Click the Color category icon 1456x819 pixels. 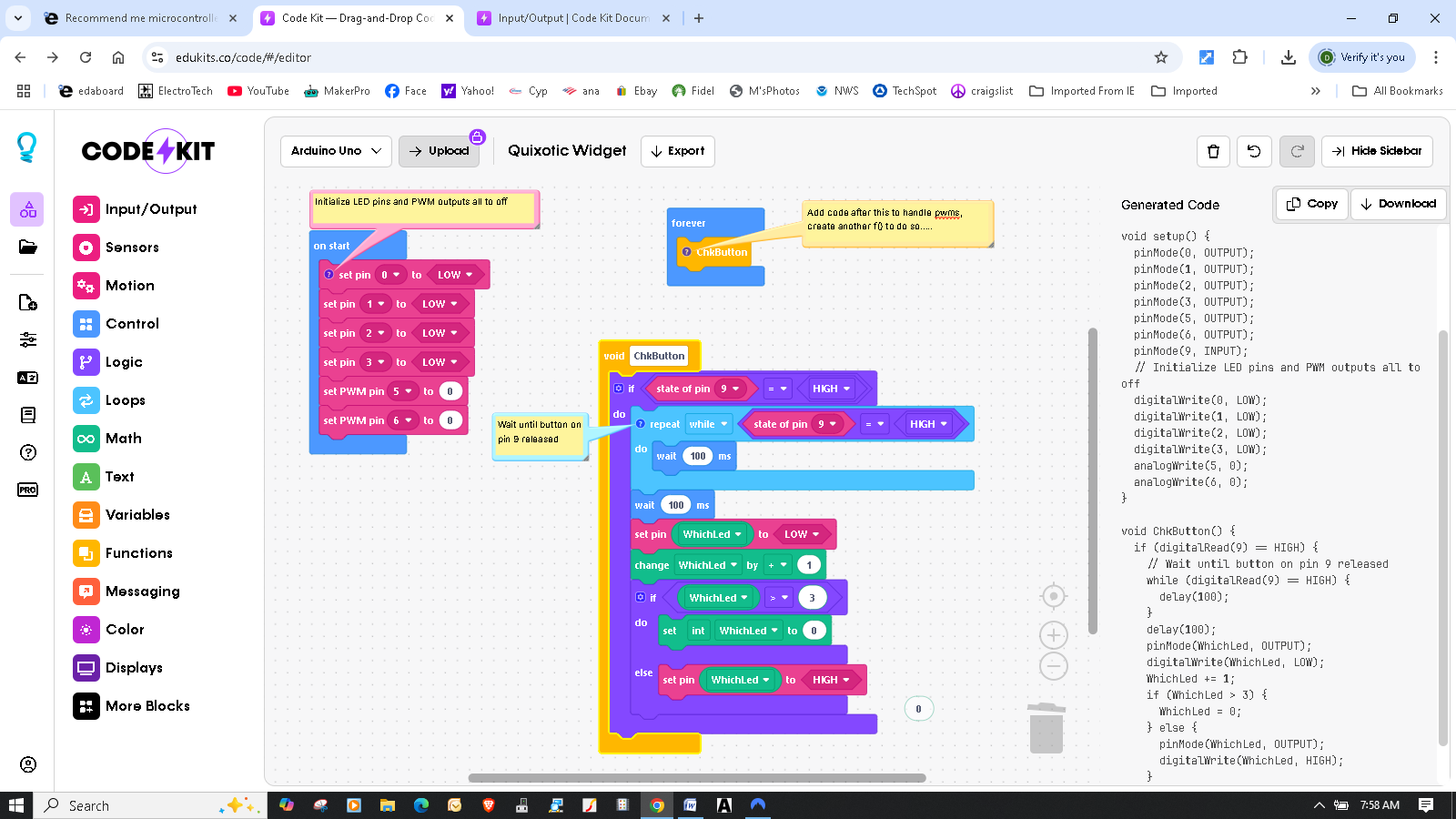point(86,630)
